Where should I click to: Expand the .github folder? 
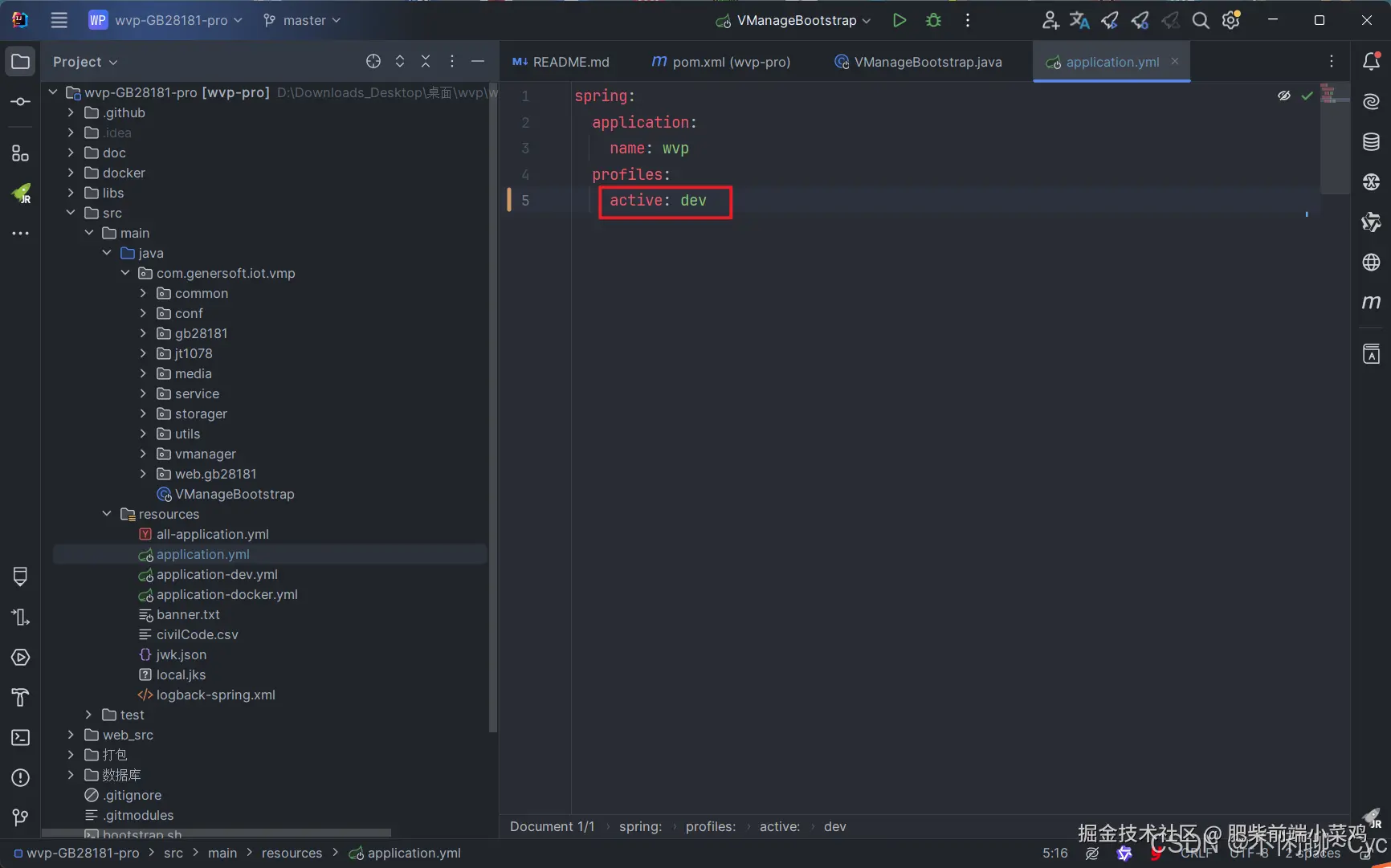(x=71, y=112)
